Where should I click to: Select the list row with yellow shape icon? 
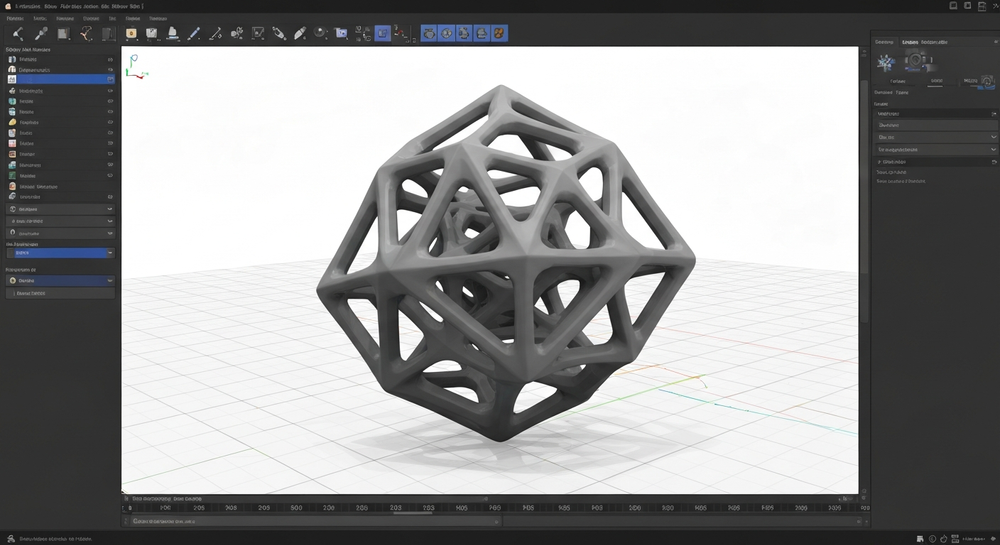pyautogui.click(x=61, y=122)
